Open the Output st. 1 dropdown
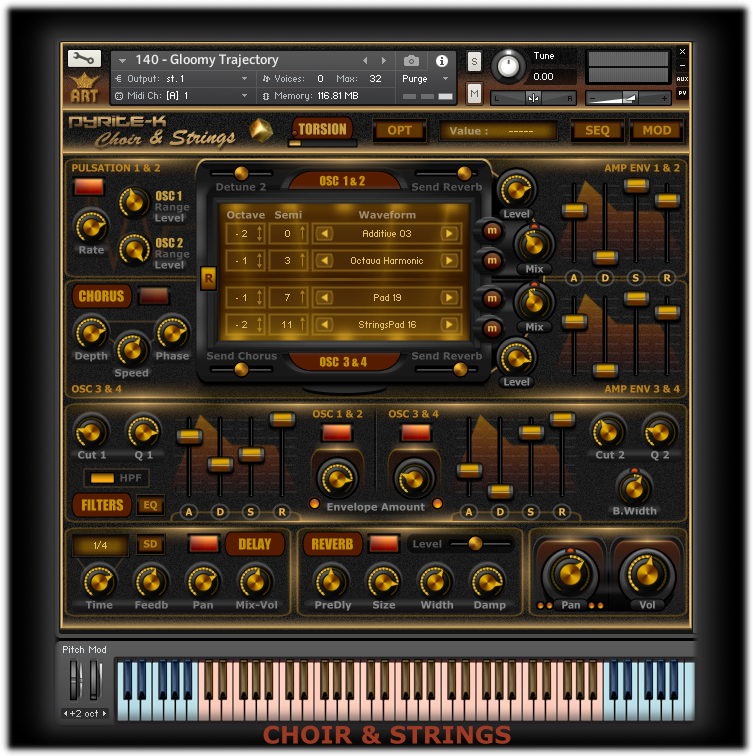This screenshot has height=756, width=753. tap(244, 78)
